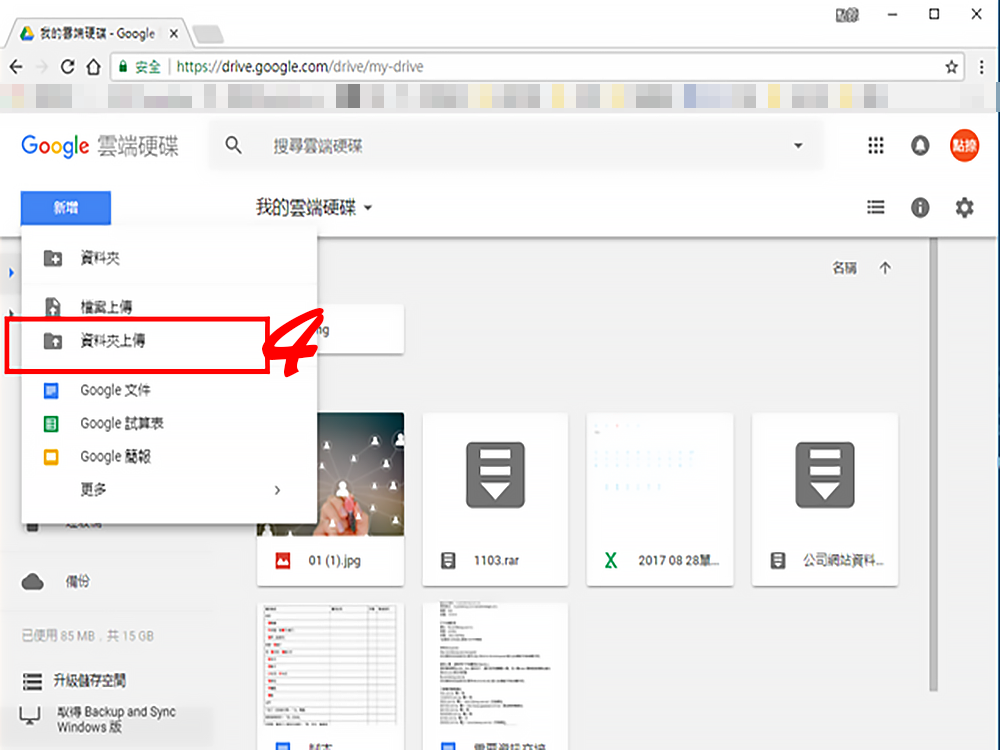1000x750 pixels.
Task: Click 升級儲存空間 upgrade storage link
Action: (x=89, y=680)
